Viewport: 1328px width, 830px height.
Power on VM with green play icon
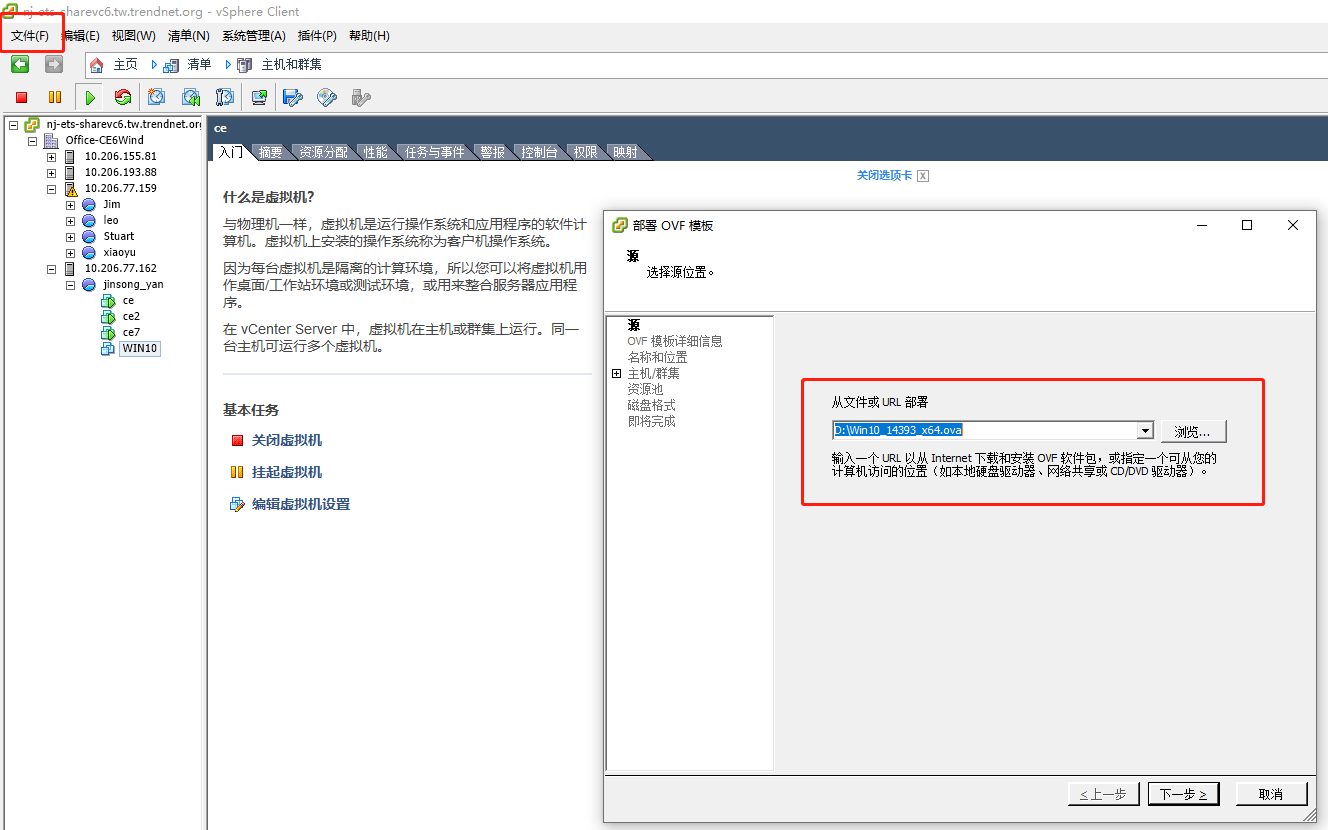90,97
